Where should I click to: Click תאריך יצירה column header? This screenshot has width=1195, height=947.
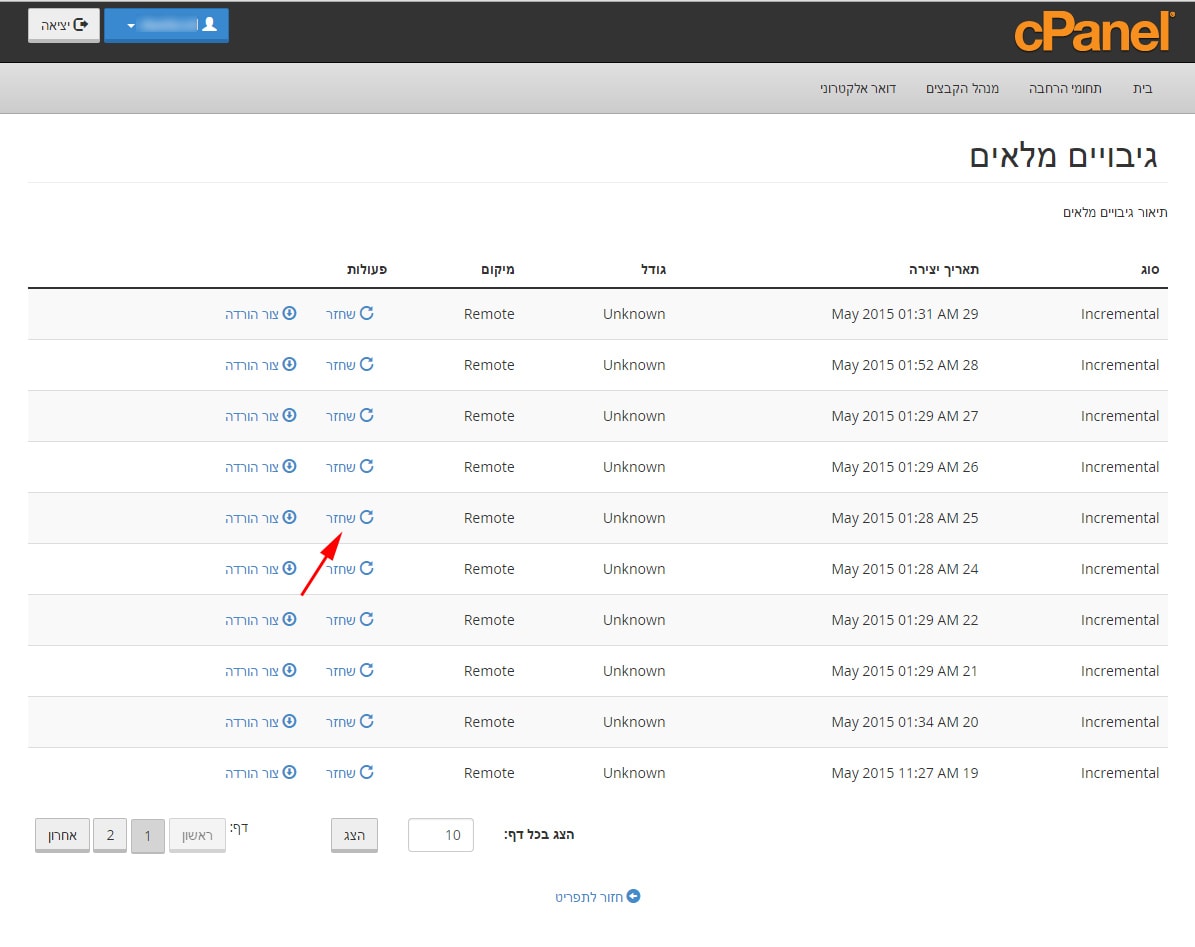pyautogui.click(x=944, y=269)
